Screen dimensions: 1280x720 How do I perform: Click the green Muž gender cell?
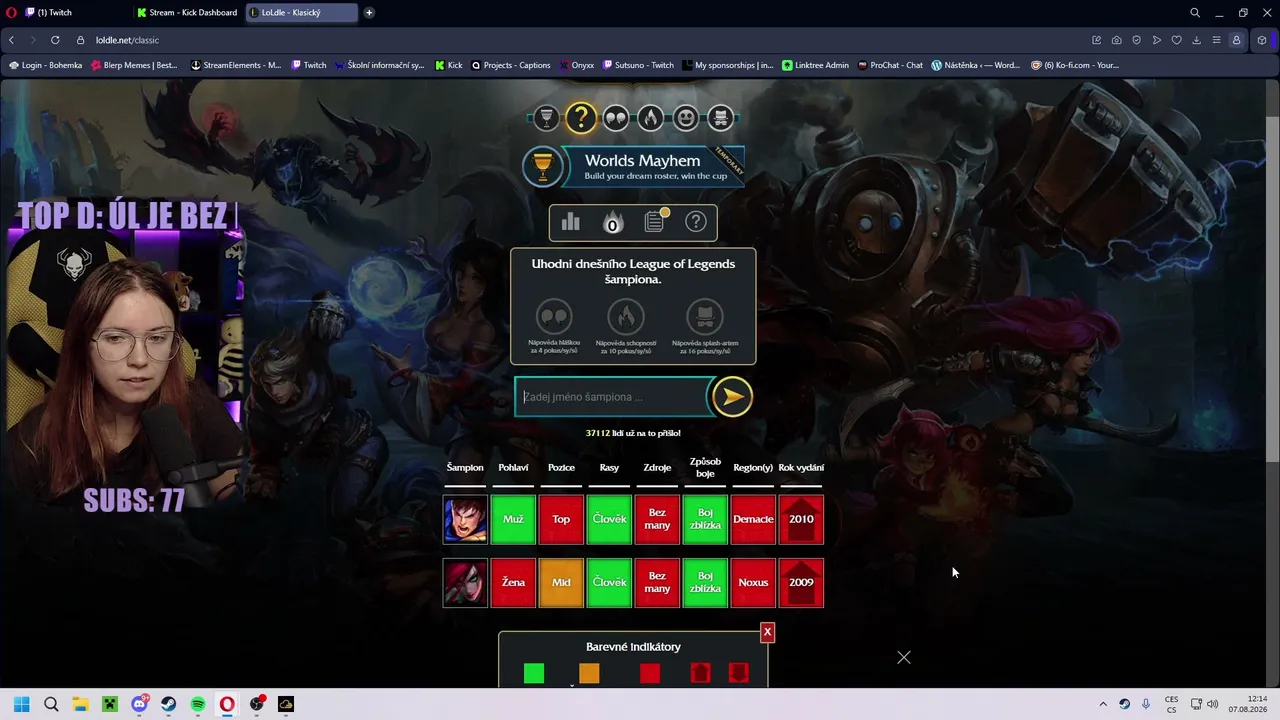coord(513,519)
